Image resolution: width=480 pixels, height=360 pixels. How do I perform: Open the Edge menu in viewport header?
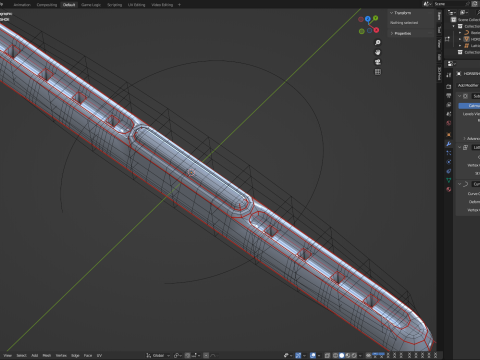pos(75,355)
